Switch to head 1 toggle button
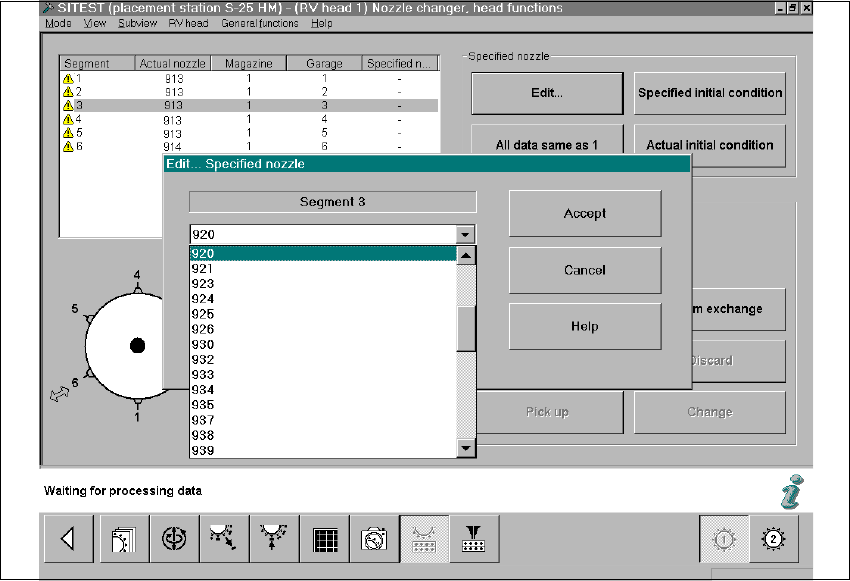Screen dimensions: 850x581 [722, 540]
